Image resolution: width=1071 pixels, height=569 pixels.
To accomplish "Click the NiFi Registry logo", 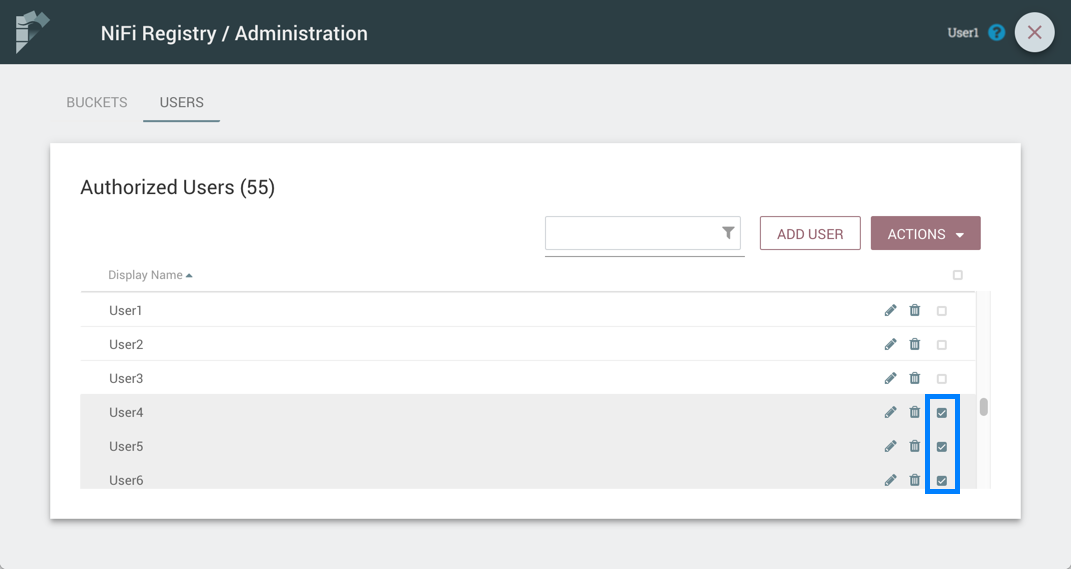I will (32, 32).
